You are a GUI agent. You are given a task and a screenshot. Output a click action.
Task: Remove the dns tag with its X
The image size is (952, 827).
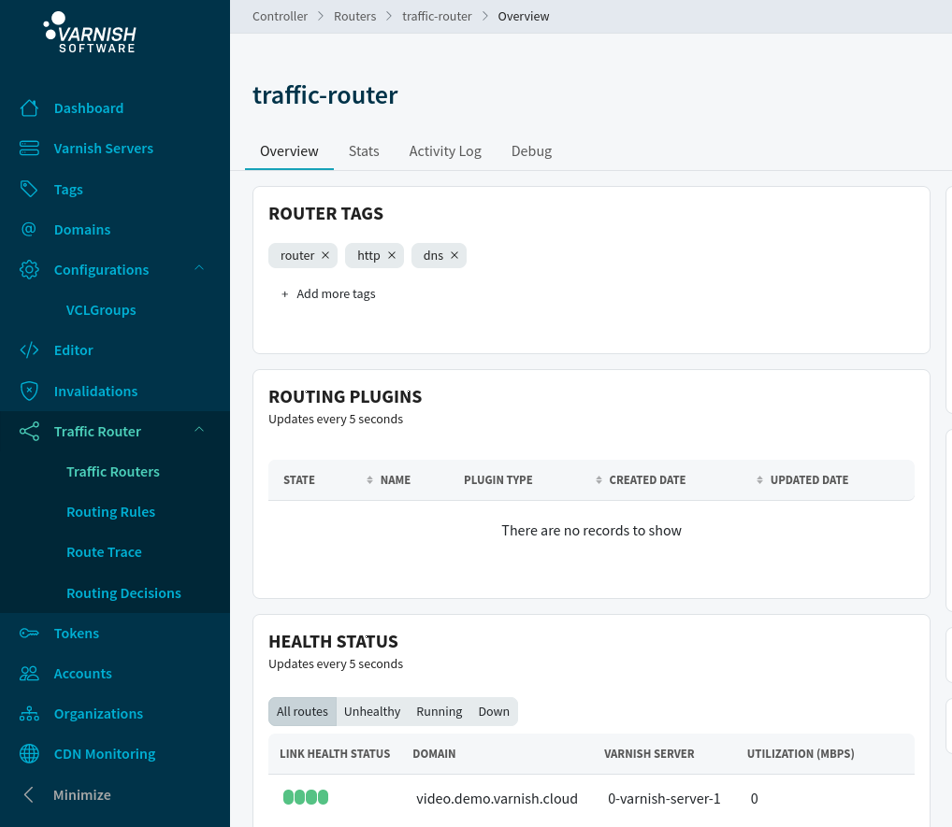click(454, 256)
